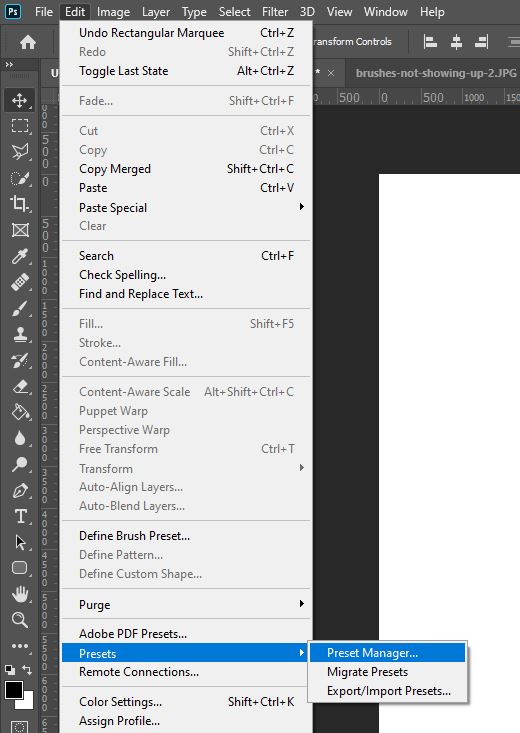Open the Type menu
Screen dimensions: 520x733
[194, 11]
